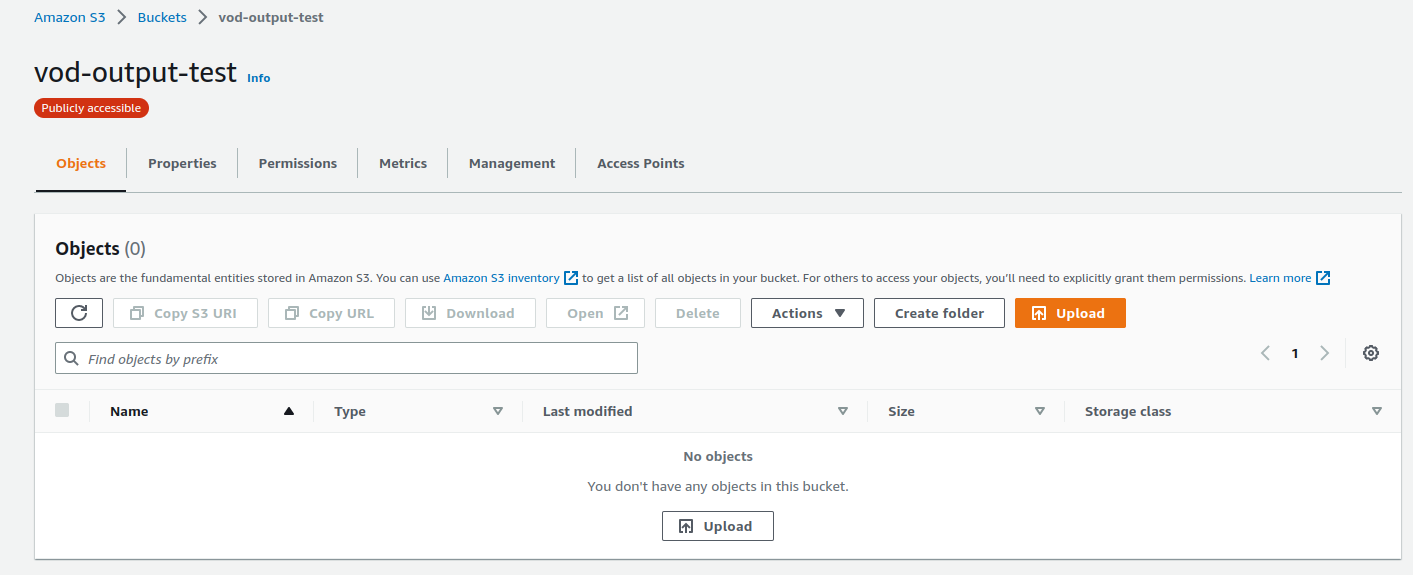Toggle the select all objects checkbox
Screen dimensions: 1413x575
pyautogui.click(x=62, y=410)
